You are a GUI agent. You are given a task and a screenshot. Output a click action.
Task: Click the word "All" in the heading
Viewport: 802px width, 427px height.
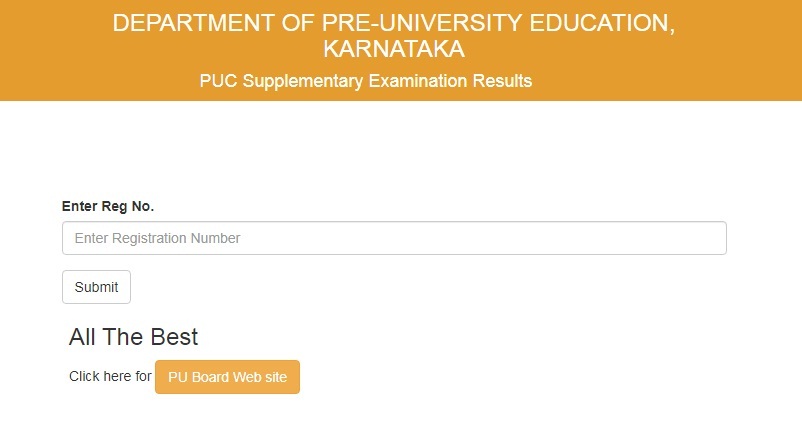[83, 337]
